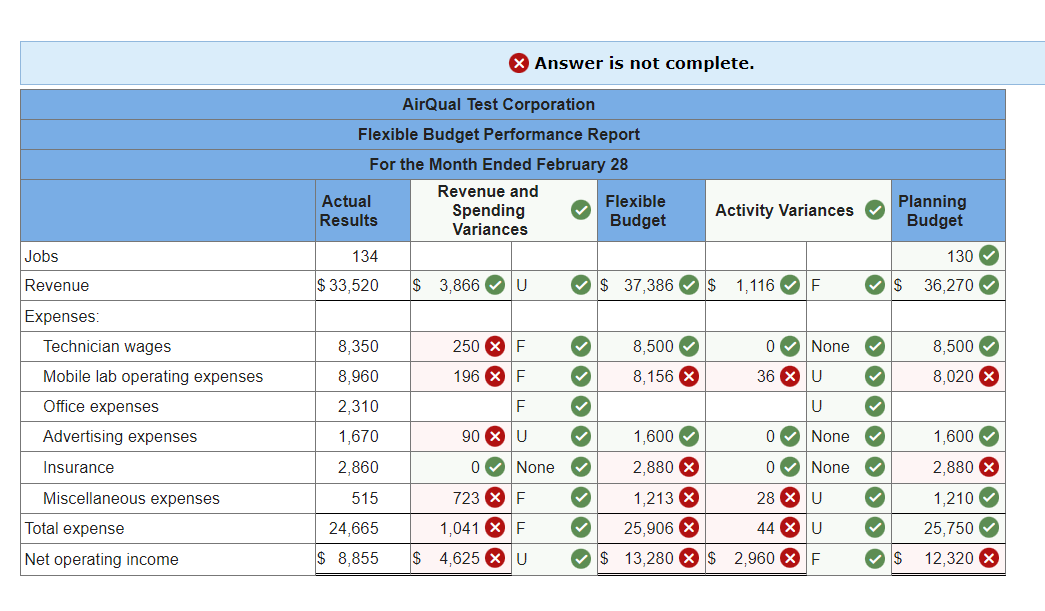
Task: Click the empty Office expenses activity variance field
Action: pos(756,406)
